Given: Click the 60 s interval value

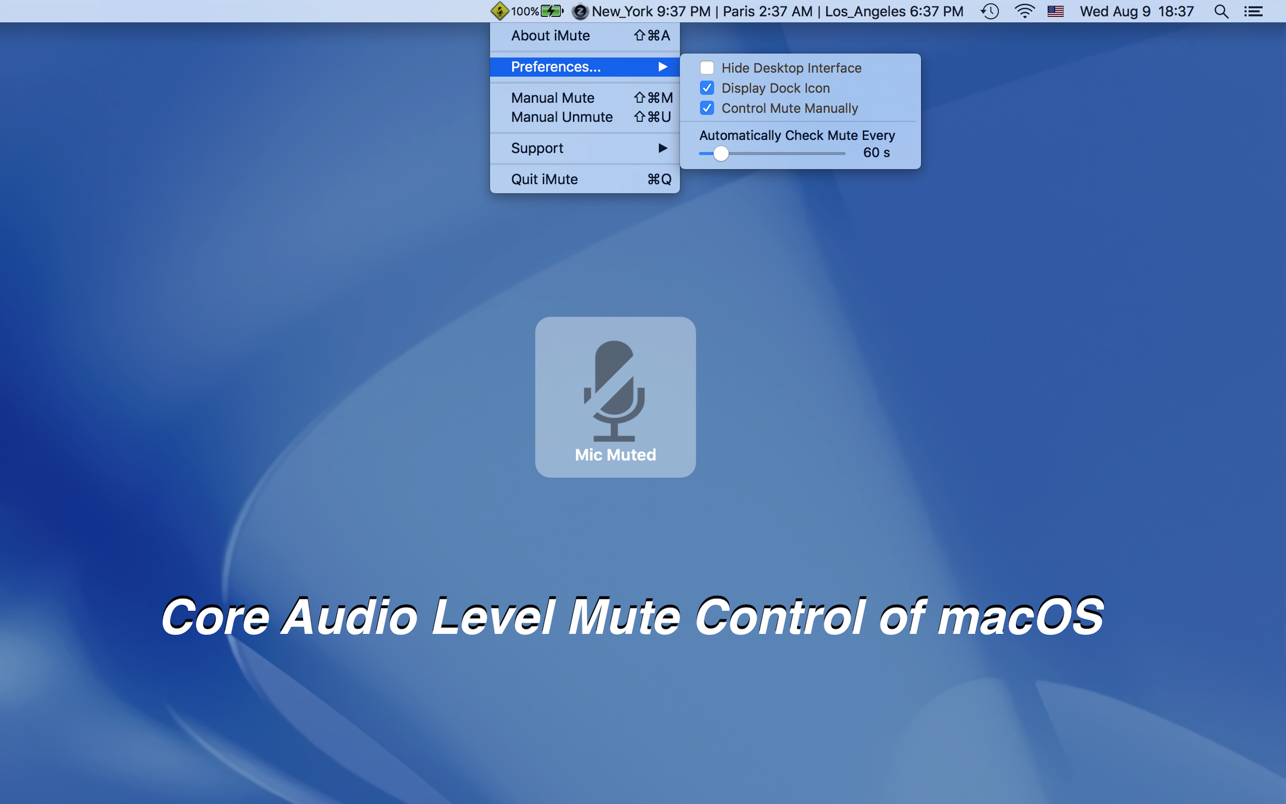Looking at the screenshot, I should 876,153.
